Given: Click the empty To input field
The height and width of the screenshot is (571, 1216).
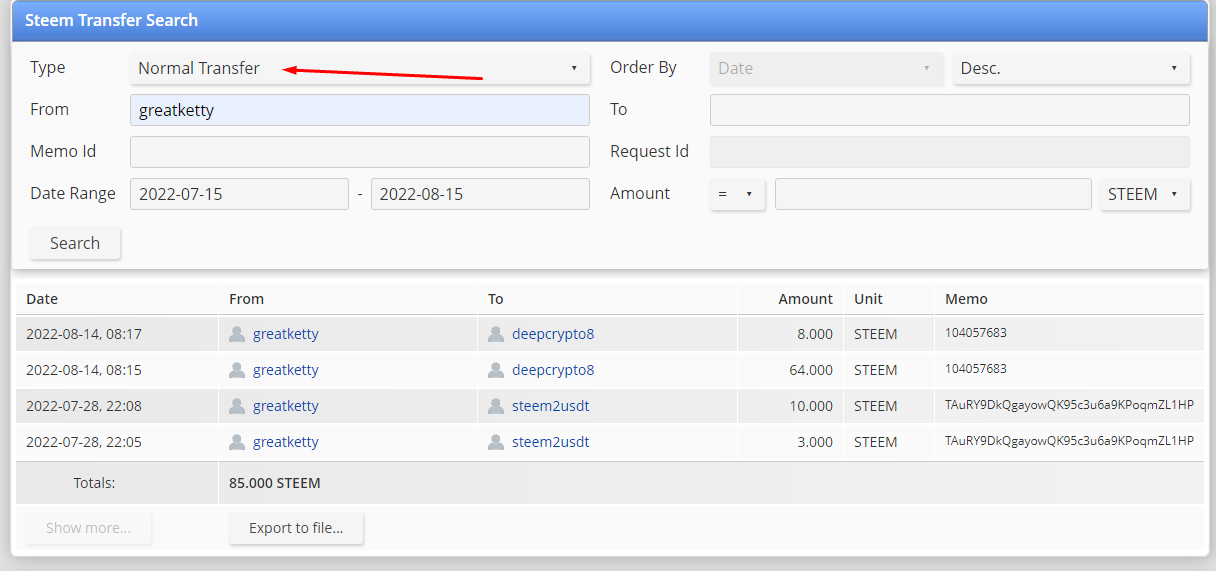Looking at the screenshot, I should (x=950, y=110).
